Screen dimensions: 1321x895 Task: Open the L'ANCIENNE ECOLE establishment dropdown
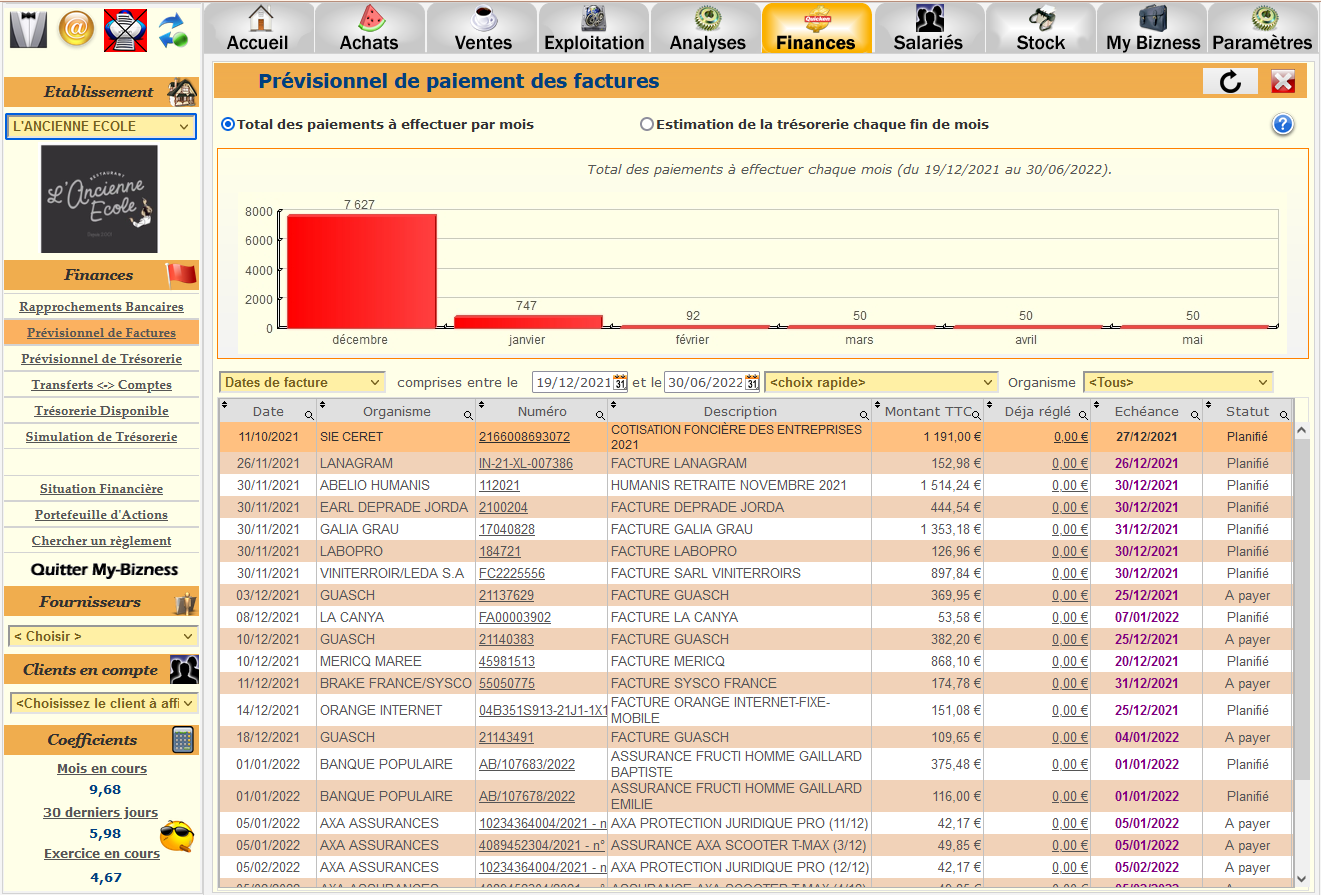click(x=101, y=127)
